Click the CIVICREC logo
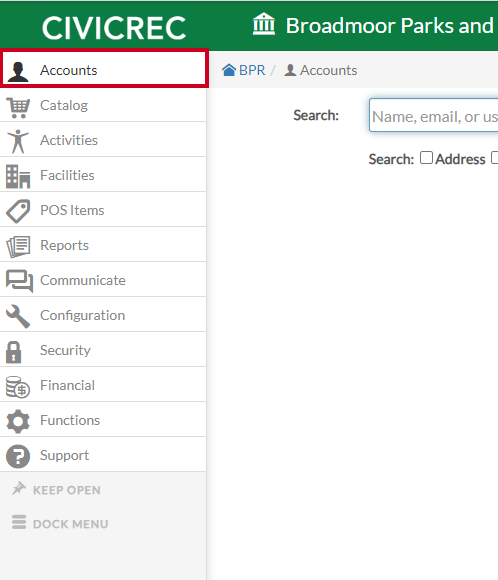Screen dimensions: 498x580 pyautogui.click(x=114, y=28)
